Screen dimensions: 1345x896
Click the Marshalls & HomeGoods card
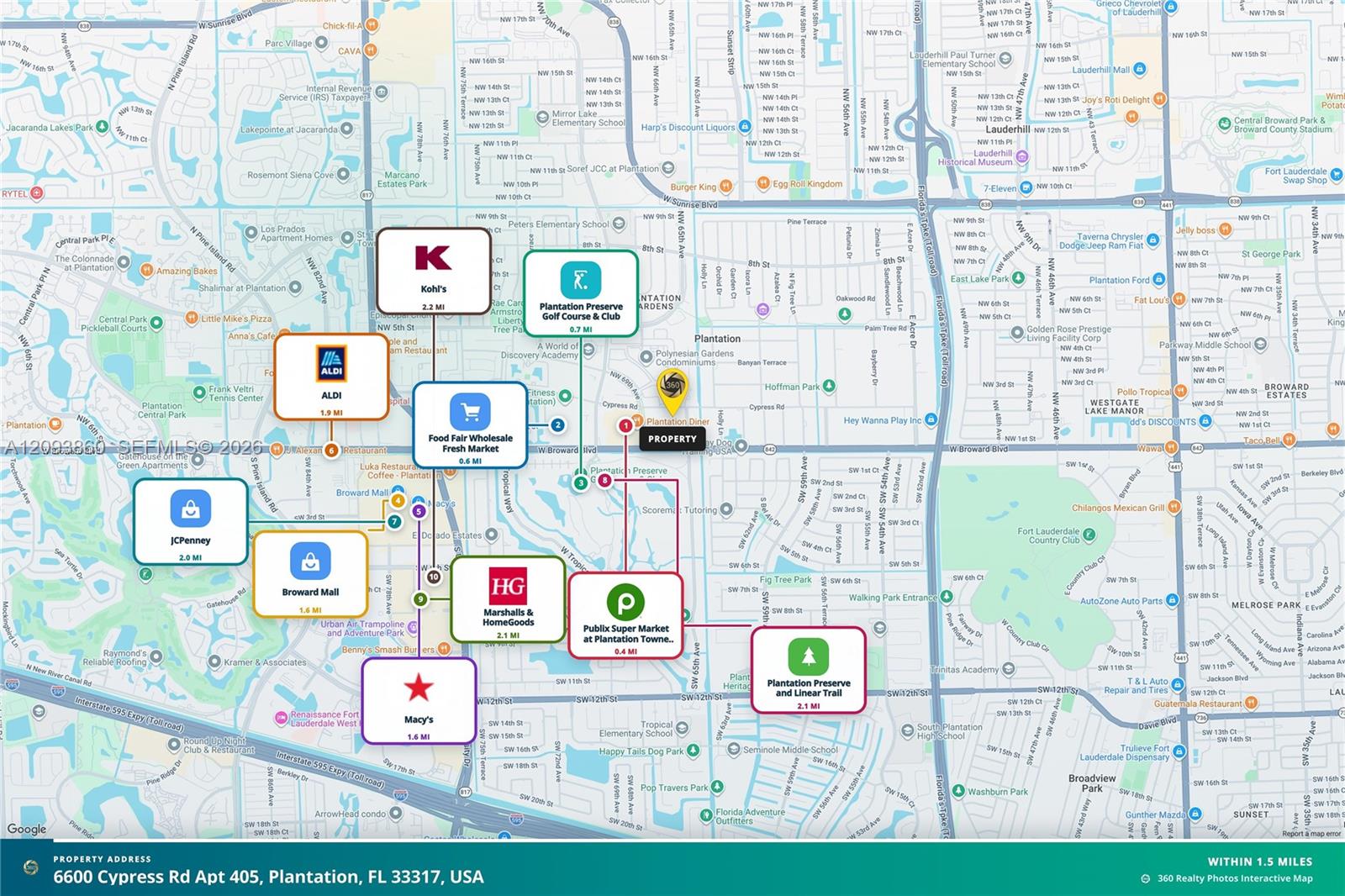[x=509, y=598]
